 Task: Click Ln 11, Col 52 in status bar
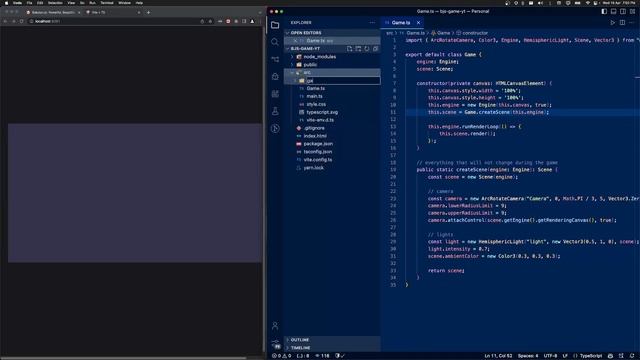click(x=498, y=356)
